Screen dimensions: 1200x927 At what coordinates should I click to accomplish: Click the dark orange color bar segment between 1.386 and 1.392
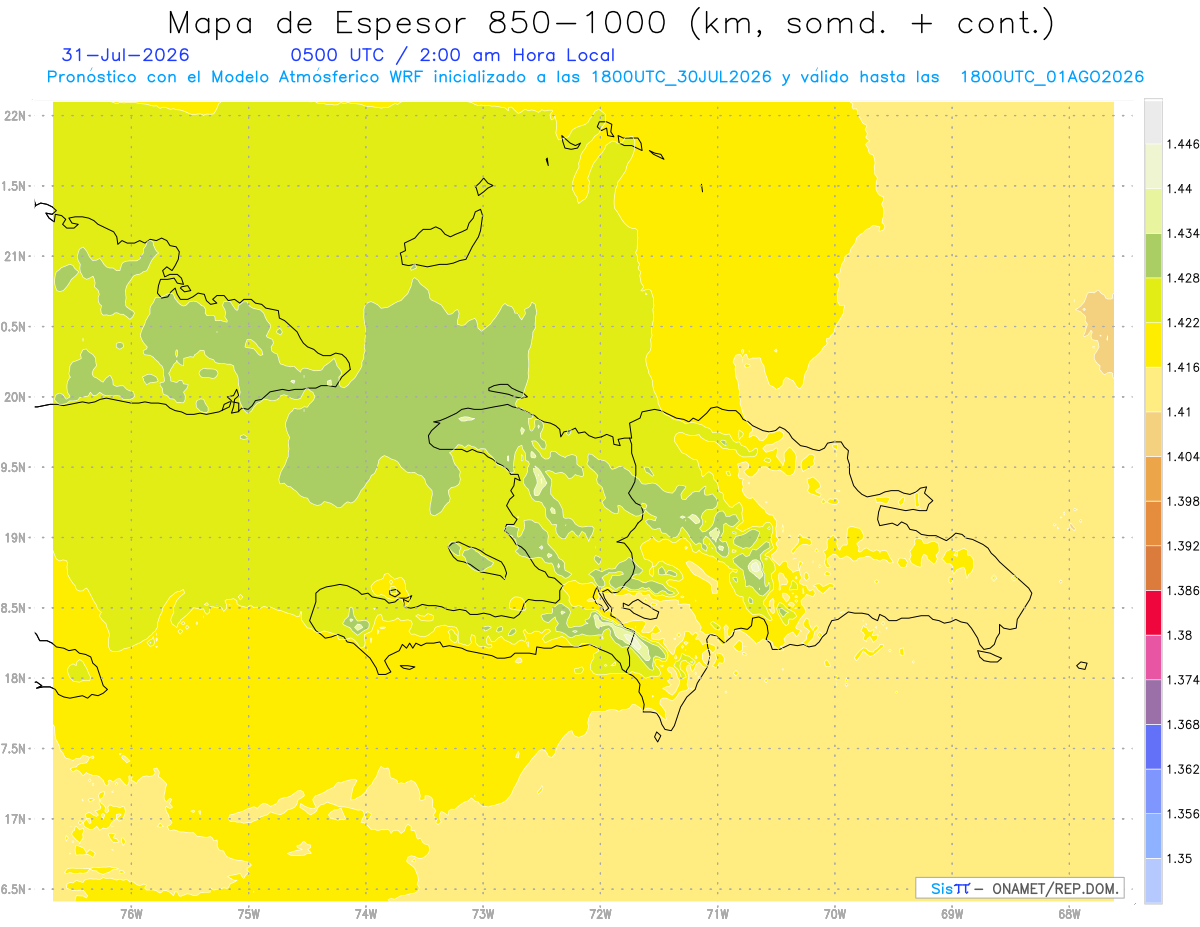1153,568
